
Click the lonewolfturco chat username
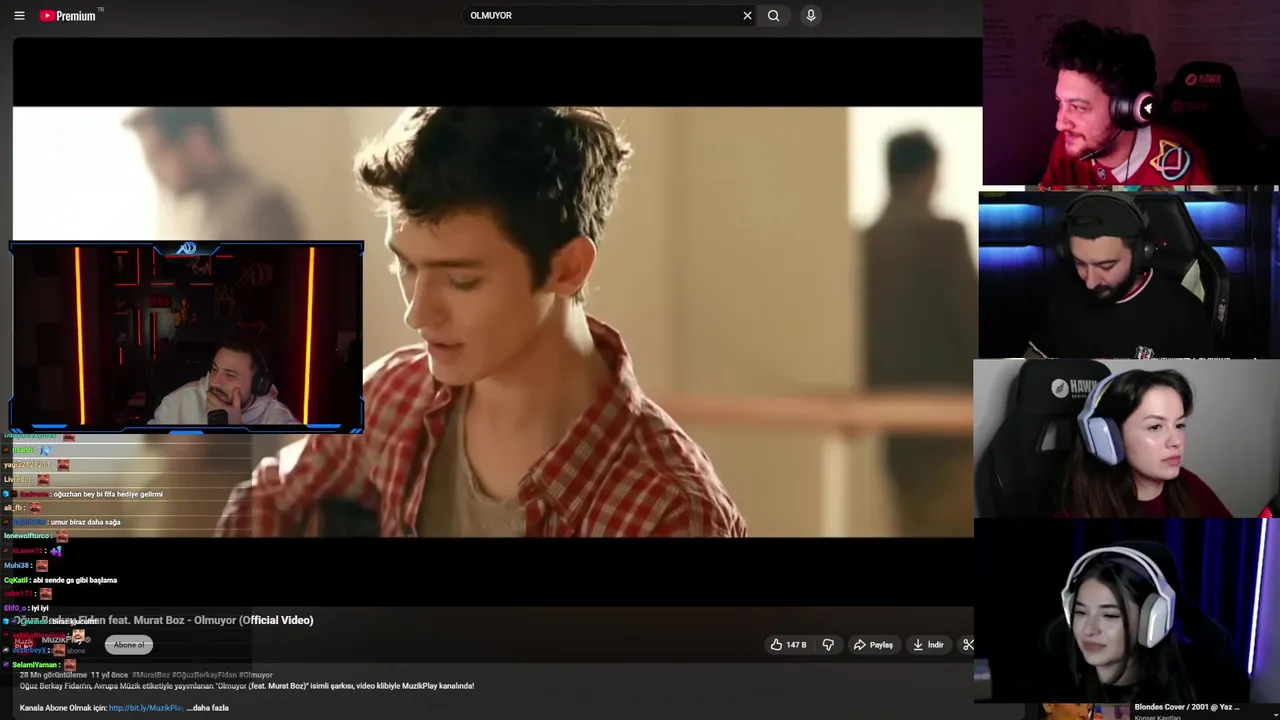(27, 536)
